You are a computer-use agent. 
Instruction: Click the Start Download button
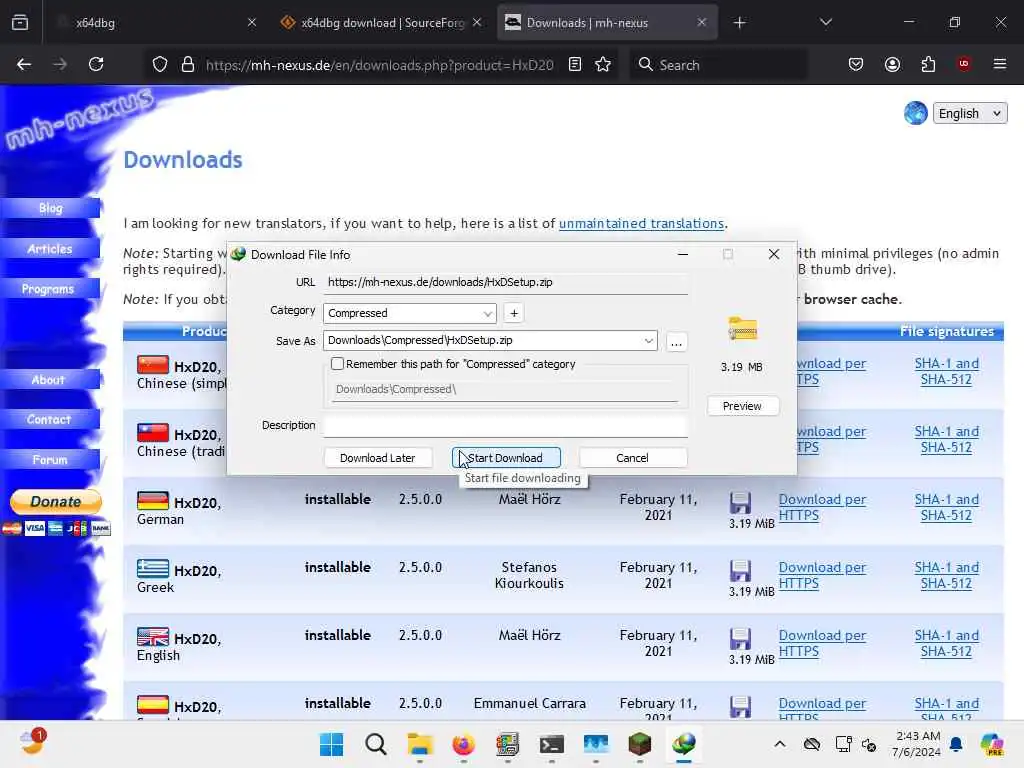coord(506,458)
